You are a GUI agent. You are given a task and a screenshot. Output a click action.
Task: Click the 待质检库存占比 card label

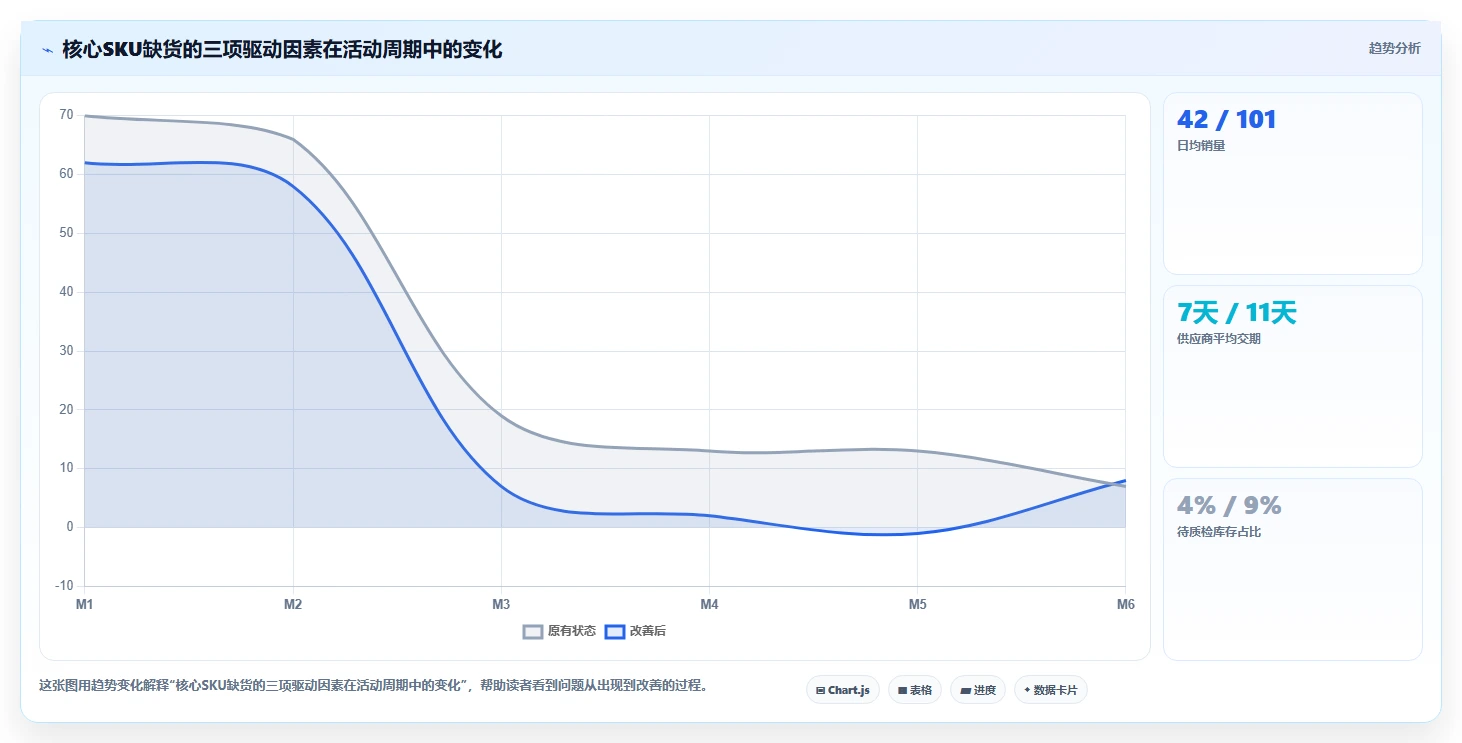1219,531
